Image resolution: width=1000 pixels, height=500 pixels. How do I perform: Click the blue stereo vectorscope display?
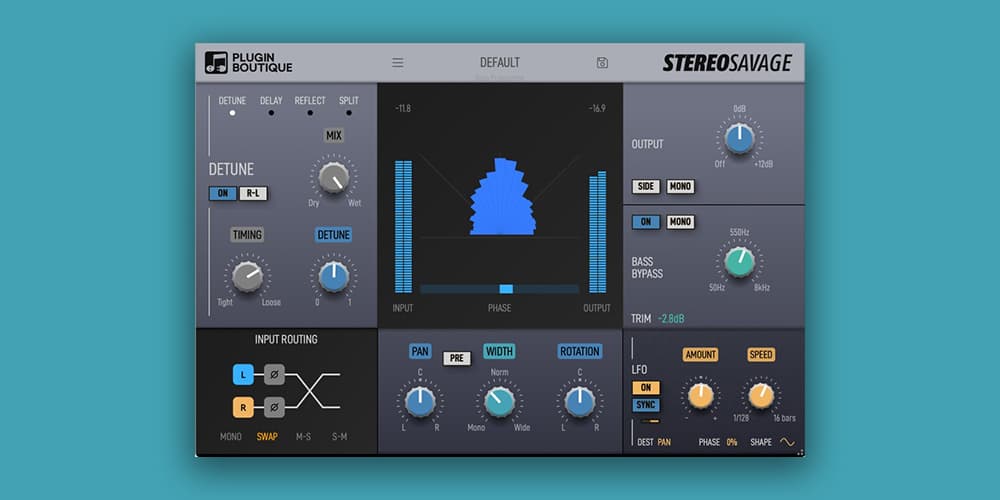pos(503,196)
